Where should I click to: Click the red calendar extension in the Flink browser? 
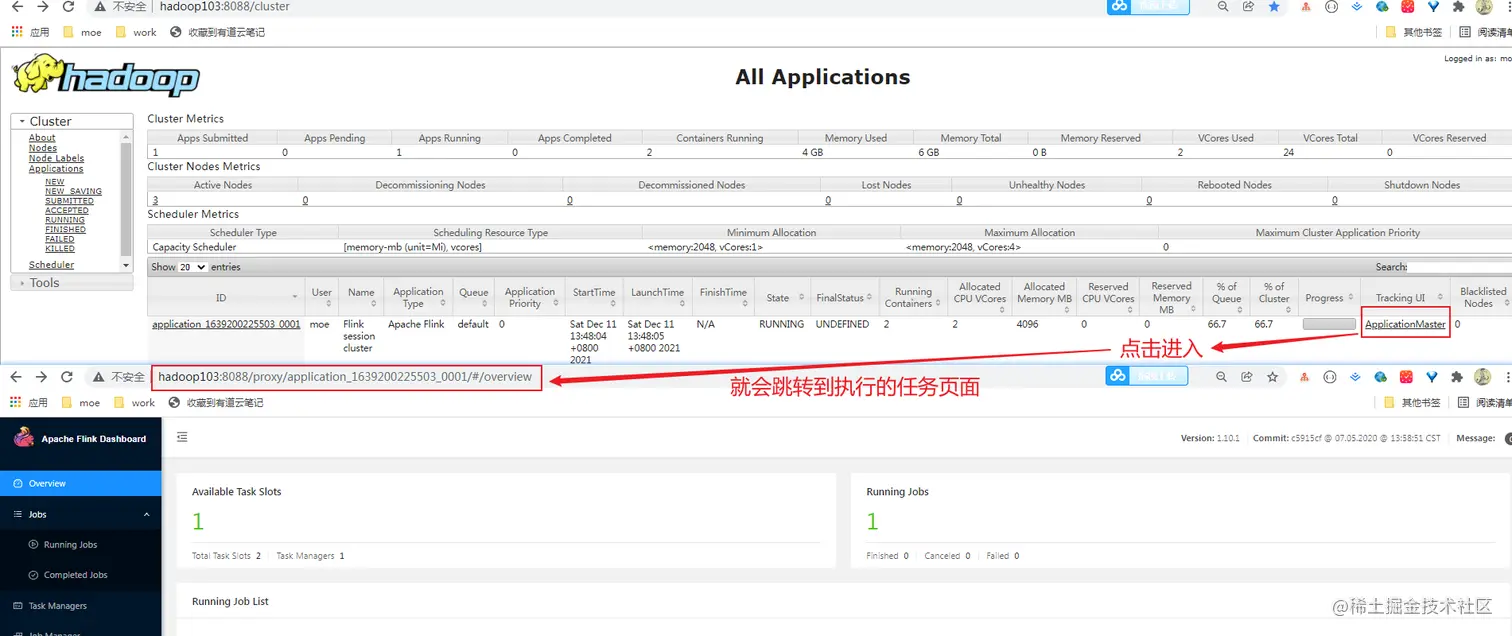point(1407,377)
